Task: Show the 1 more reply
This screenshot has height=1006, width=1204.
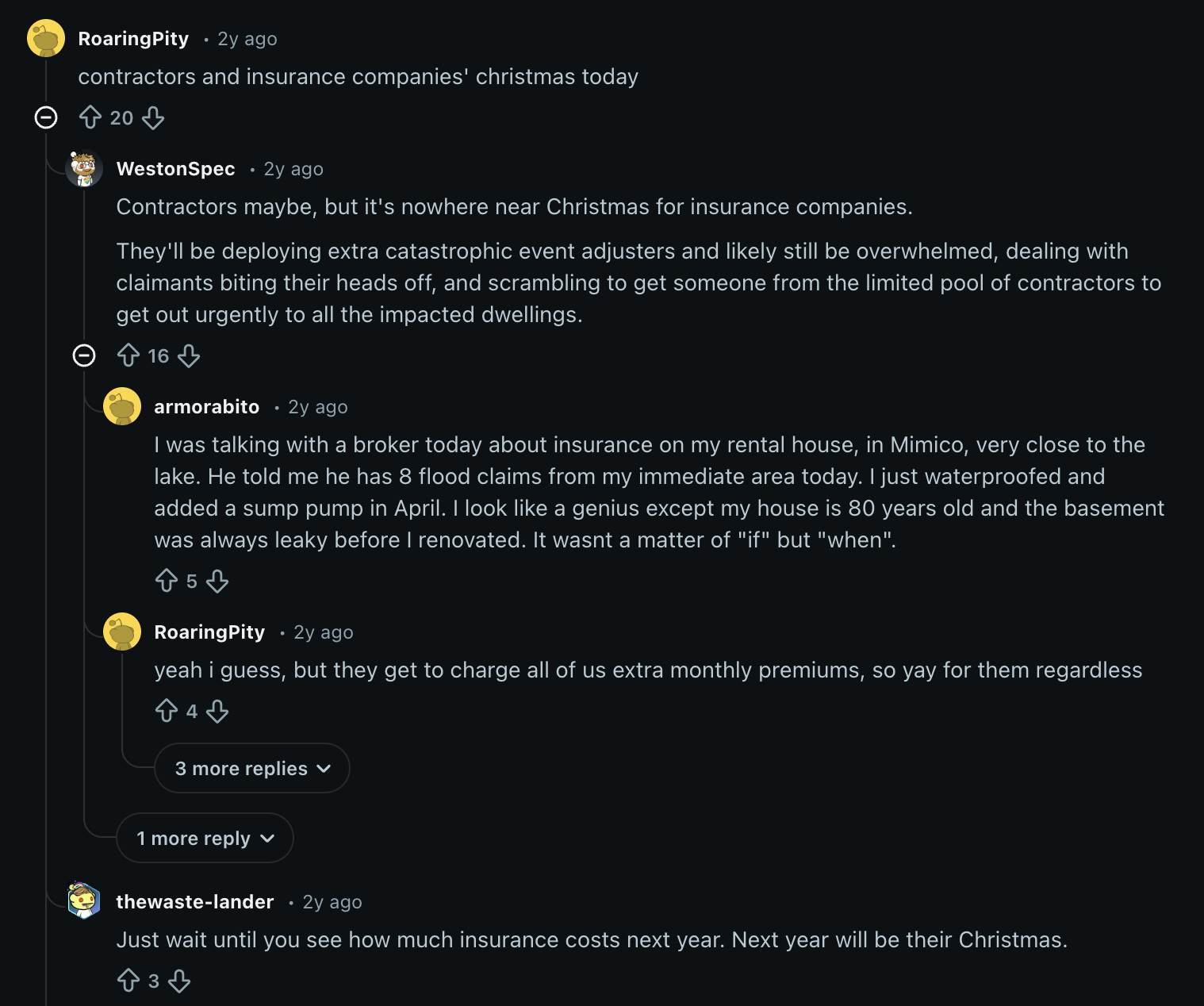Action: [x=205, y=838]
